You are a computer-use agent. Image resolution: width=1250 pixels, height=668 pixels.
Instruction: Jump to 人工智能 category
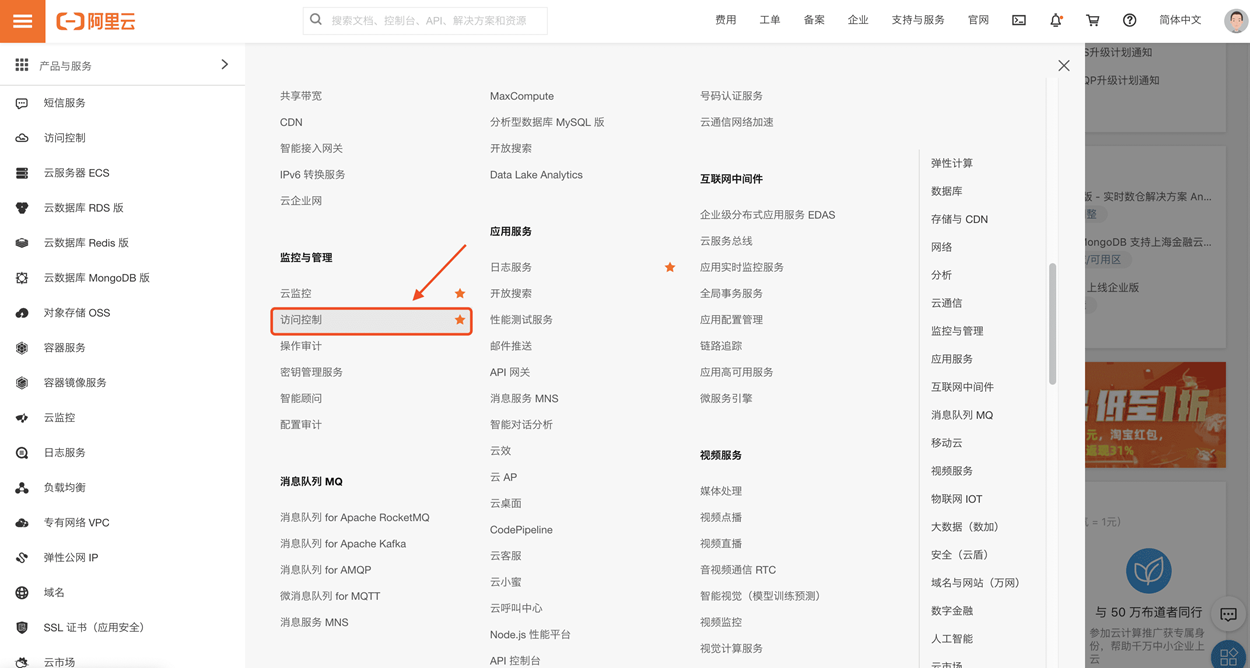pos(952,639)
